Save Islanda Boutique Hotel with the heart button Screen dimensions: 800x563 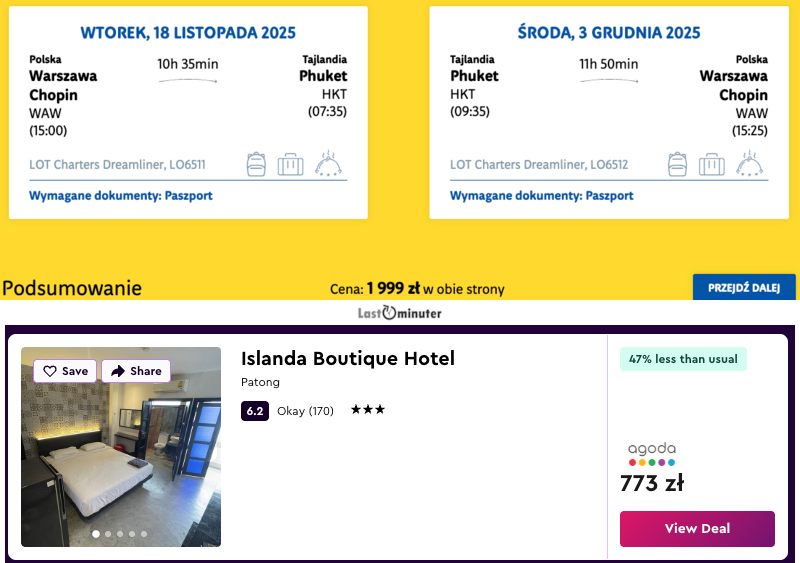pyautogui.click(x=65, y=371)
